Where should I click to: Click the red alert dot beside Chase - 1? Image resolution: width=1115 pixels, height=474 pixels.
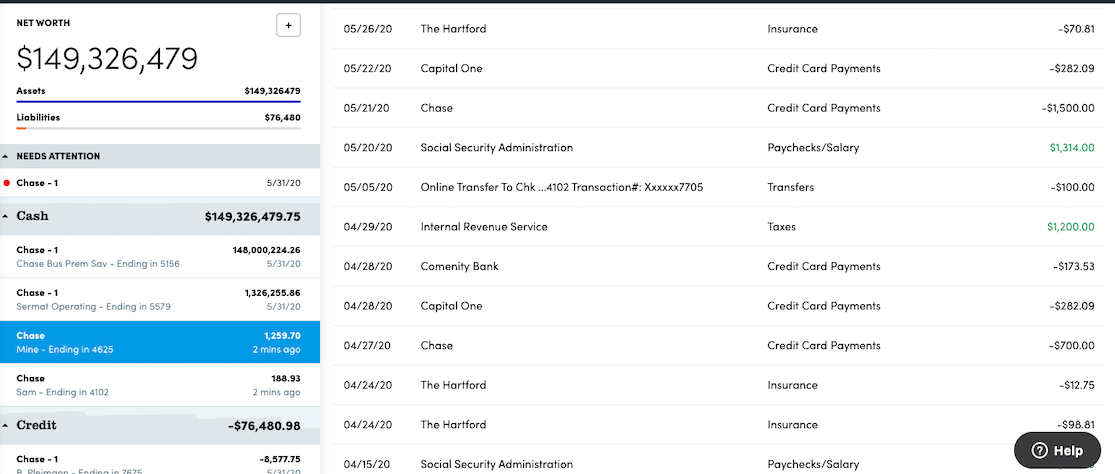pyautogui.click(x=7, y=183)
